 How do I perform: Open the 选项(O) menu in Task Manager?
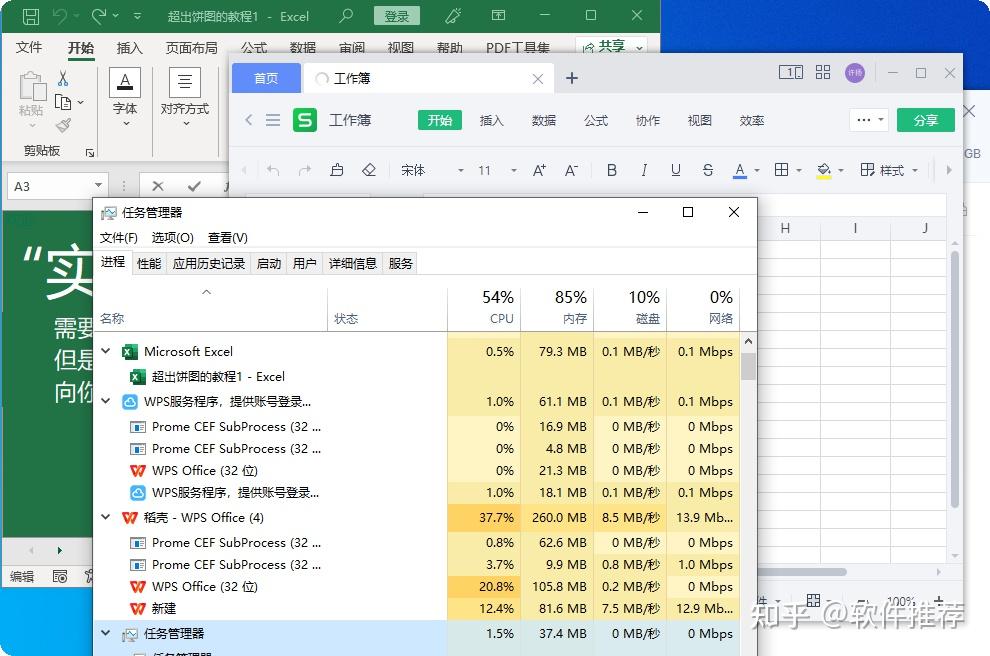pos(172,237)
